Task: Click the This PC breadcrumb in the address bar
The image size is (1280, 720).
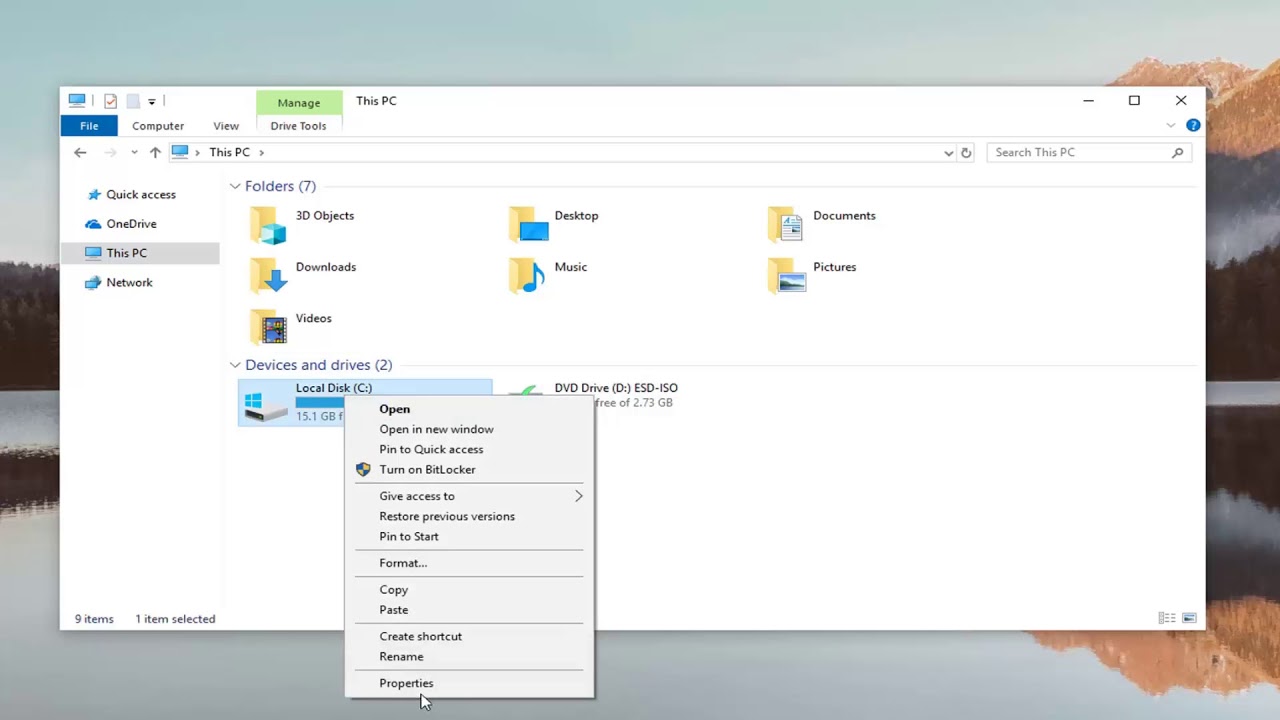Action: [x=229, y=152]
